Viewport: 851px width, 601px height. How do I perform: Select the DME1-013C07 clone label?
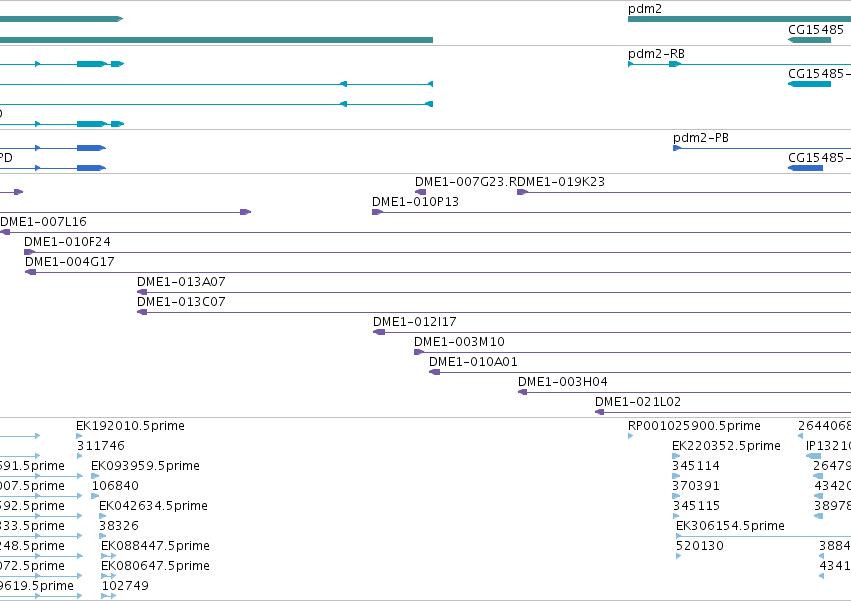click(x=181, y=302)
